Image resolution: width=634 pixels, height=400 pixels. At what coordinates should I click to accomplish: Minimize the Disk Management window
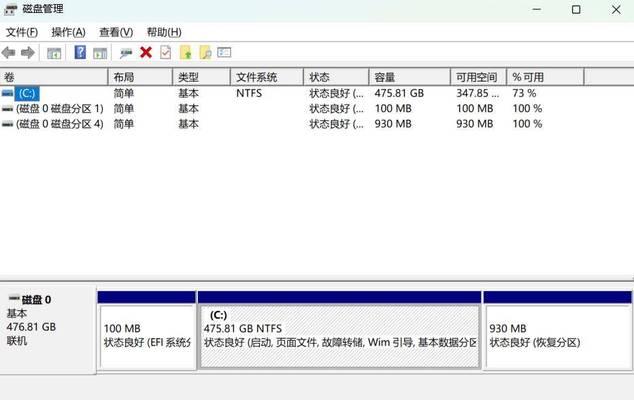click(537, 9)
